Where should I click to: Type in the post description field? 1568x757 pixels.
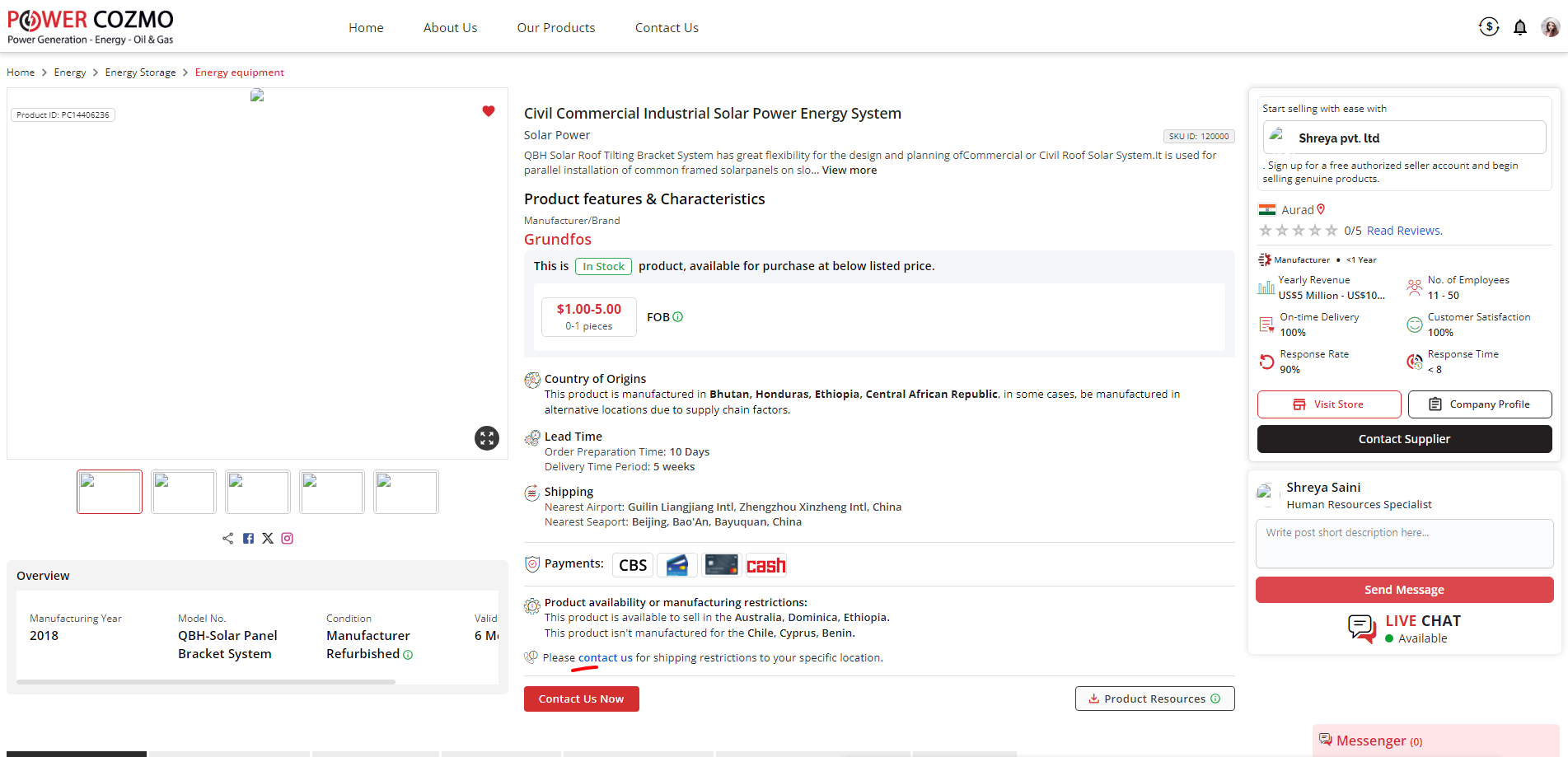tap(1404, 544)
